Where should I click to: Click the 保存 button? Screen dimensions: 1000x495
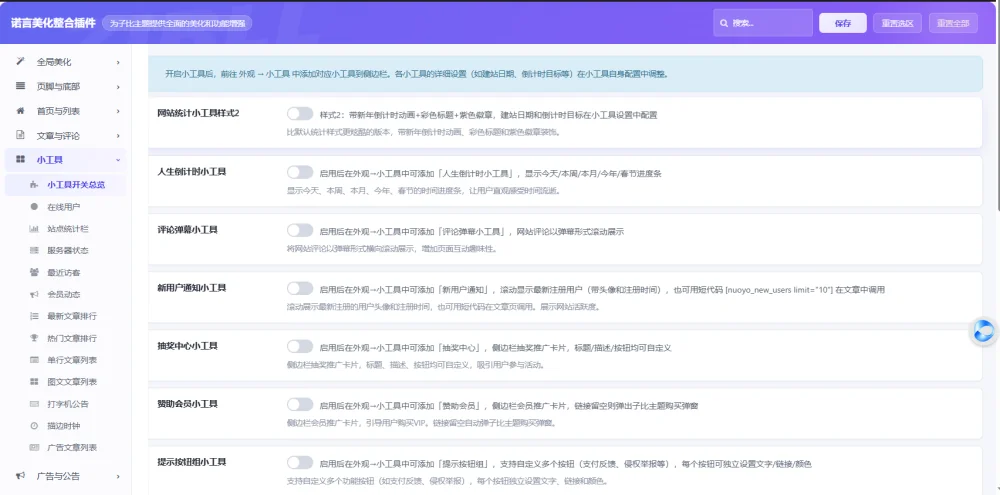842,23
